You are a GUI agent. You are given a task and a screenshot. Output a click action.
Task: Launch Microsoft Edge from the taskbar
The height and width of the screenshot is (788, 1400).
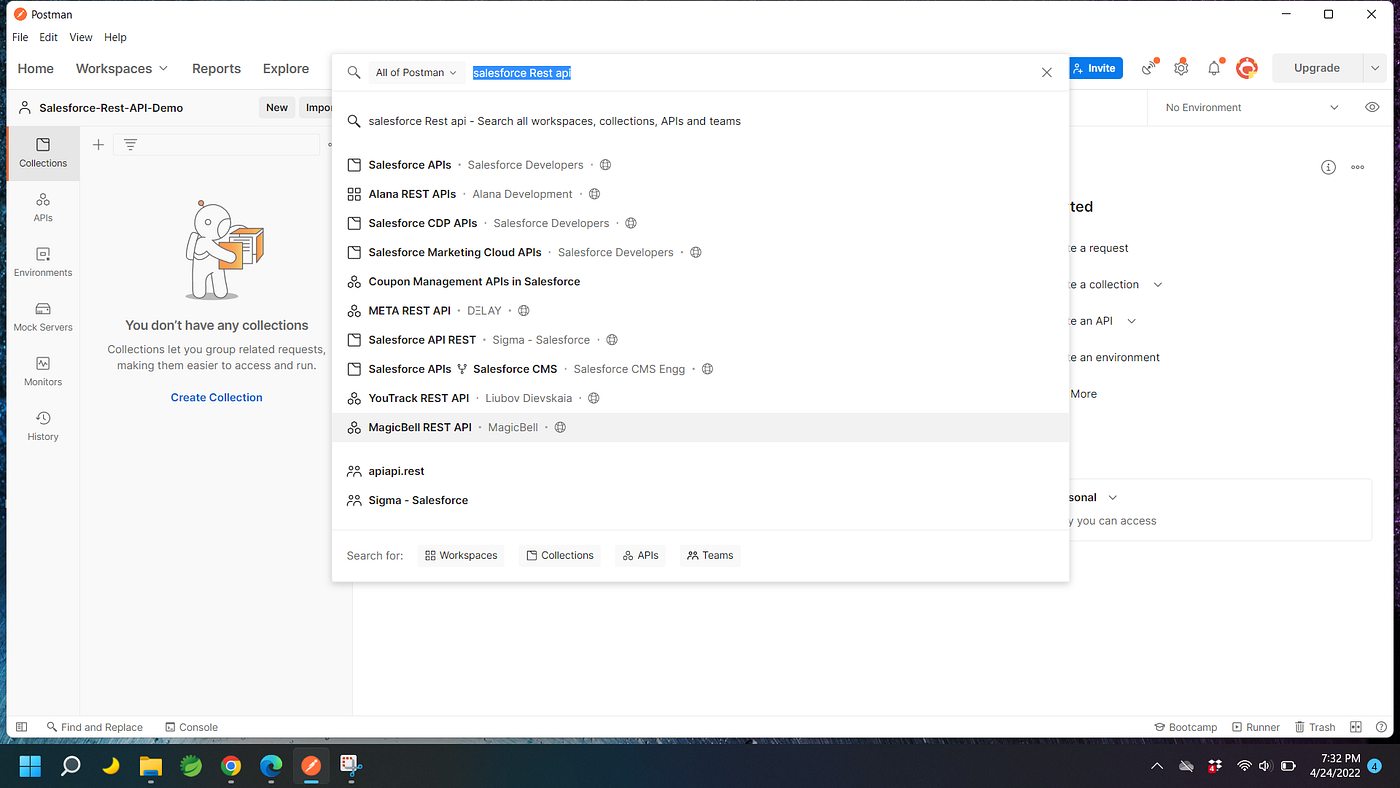[x=270, y=766]
